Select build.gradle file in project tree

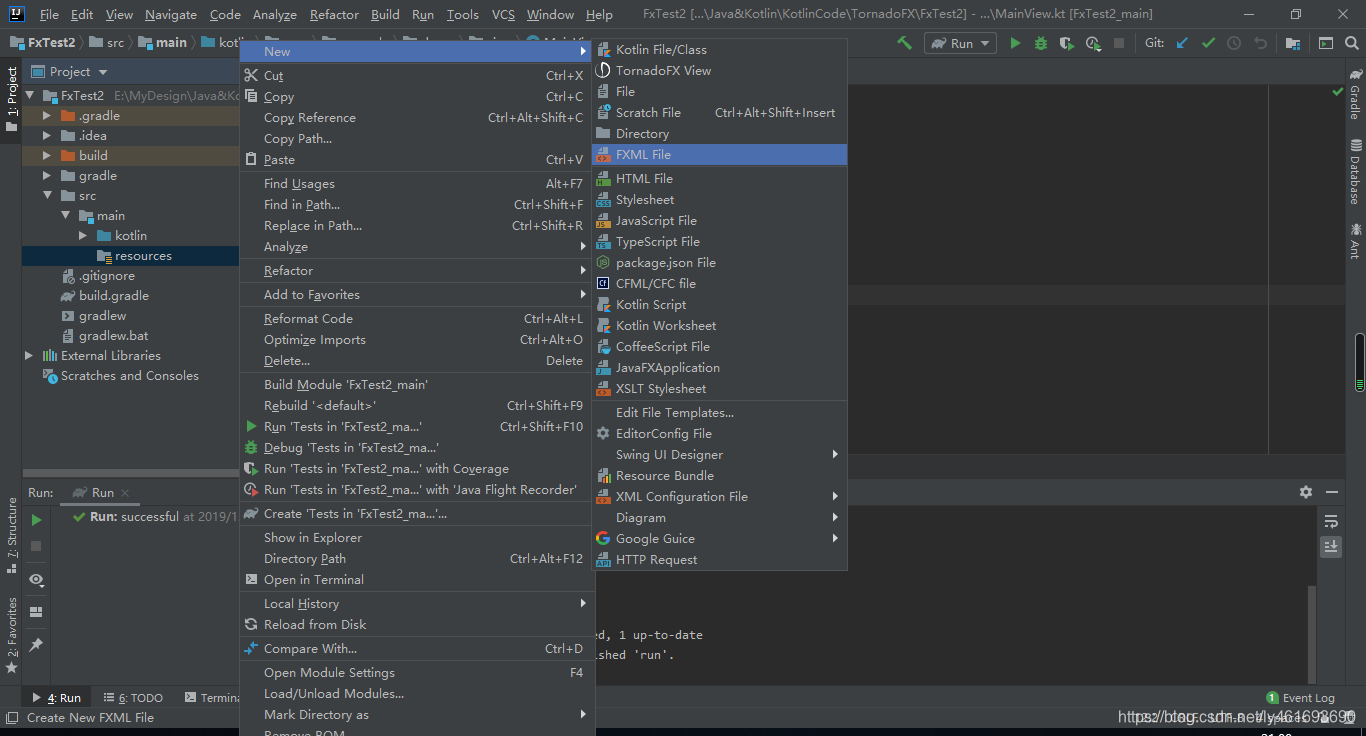(113, 295)
